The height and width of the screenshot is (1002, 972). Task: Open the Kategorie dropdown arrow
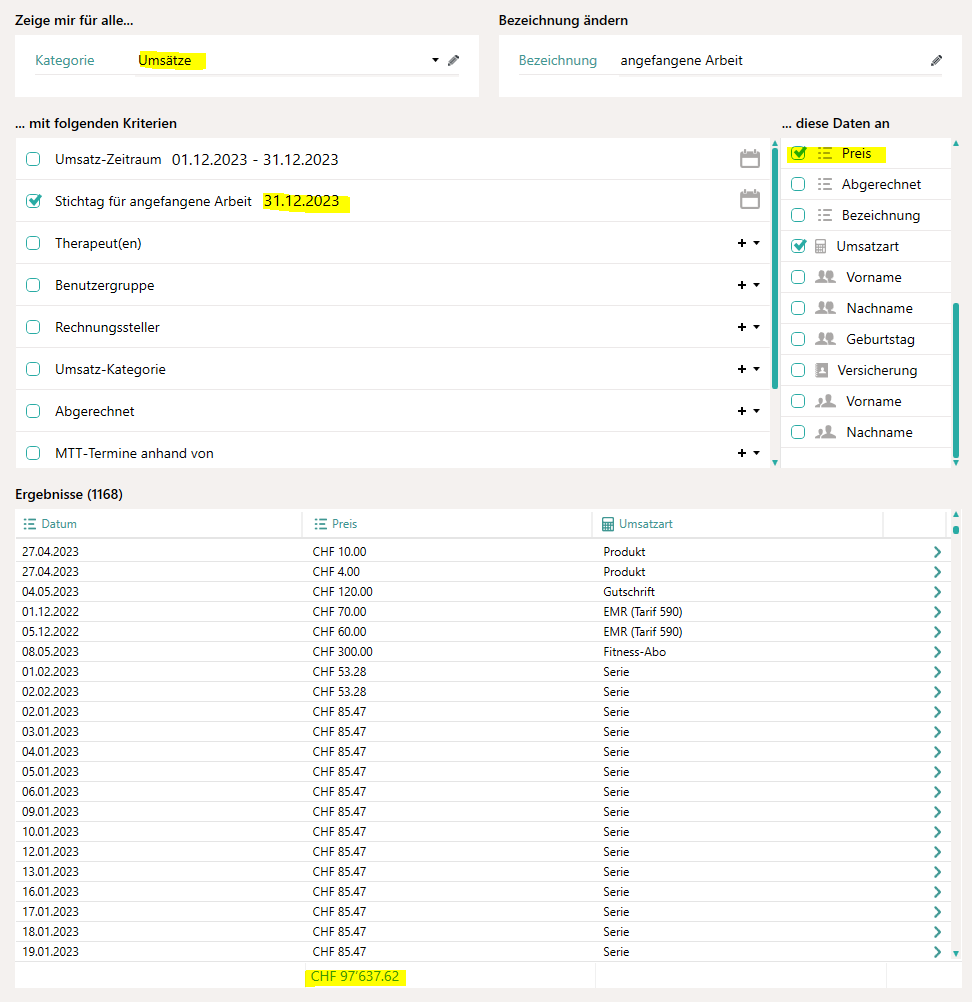pyautogui.click(x=435, y=60)
